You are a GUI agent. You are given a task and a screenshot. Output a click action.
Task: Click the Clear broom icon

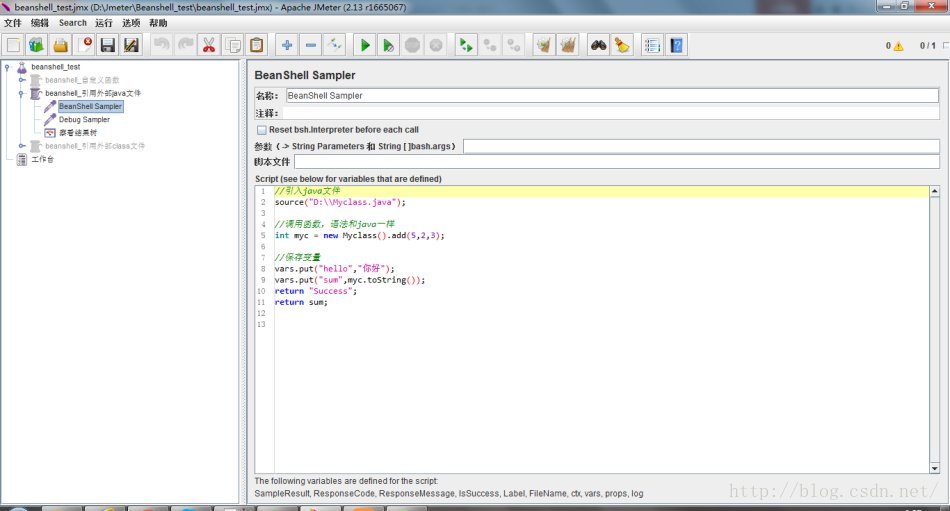point(544,45)
